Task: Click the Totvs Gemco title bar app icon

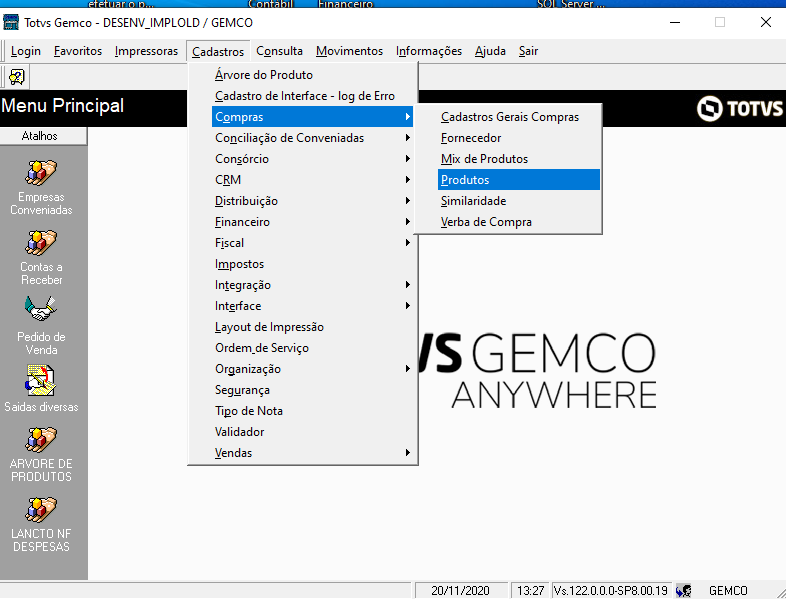Action: coord(11,23)
